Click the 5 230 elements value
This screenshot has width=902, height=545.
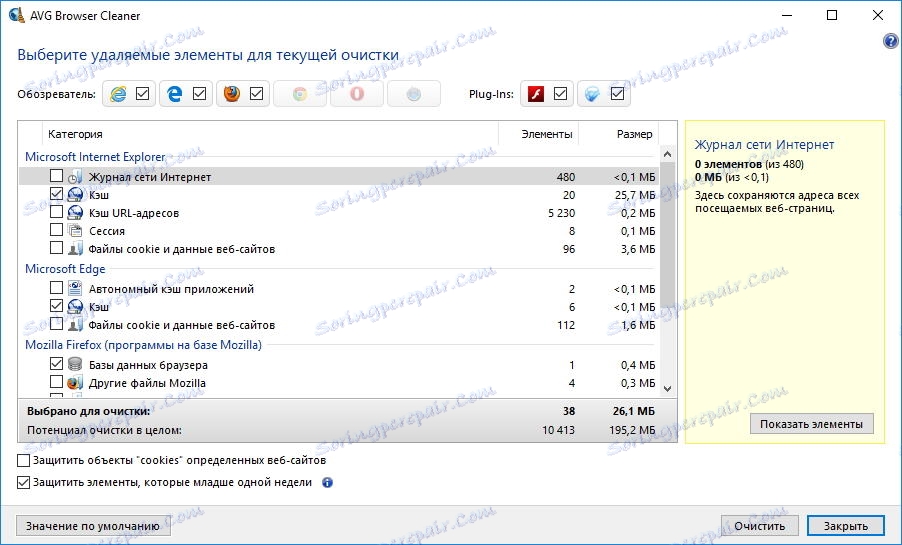[x=561, y=213]
